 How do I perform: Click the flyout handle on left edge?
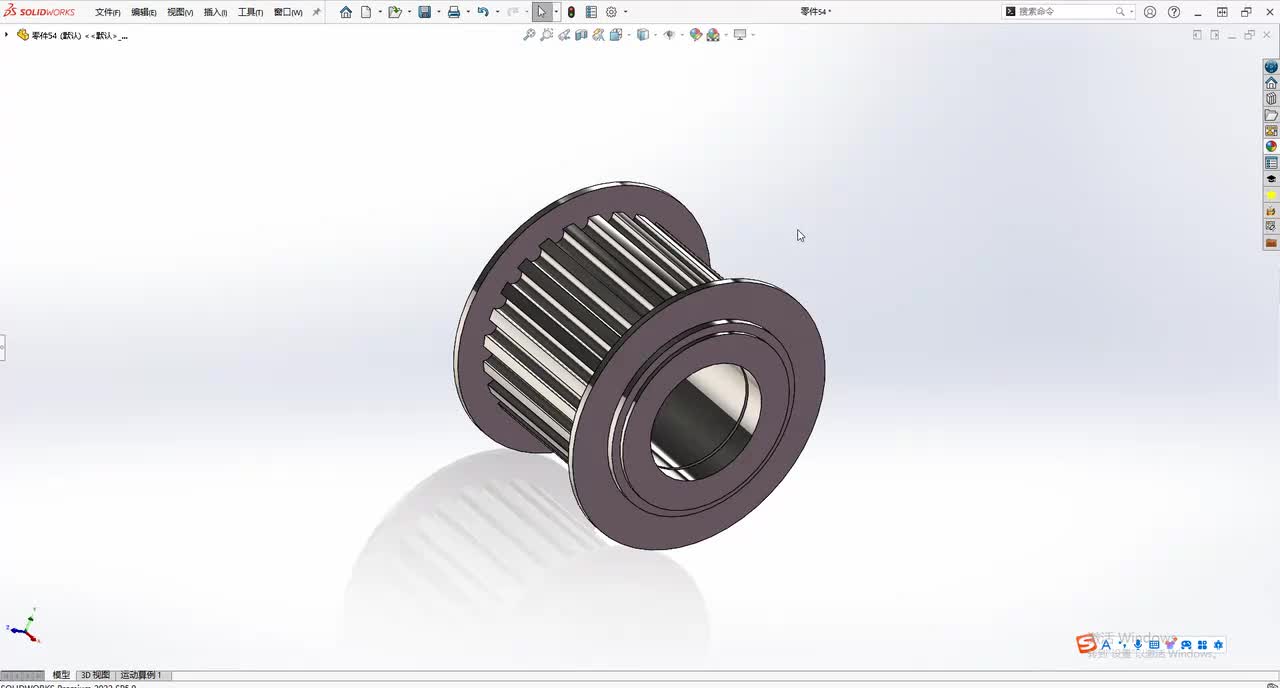pyautogui.click(x=2, y=347)
